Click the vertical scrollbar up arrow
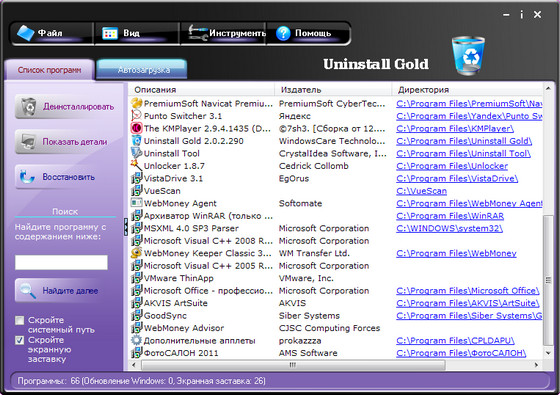The image size is (560, 395). (x=548, y=88)
